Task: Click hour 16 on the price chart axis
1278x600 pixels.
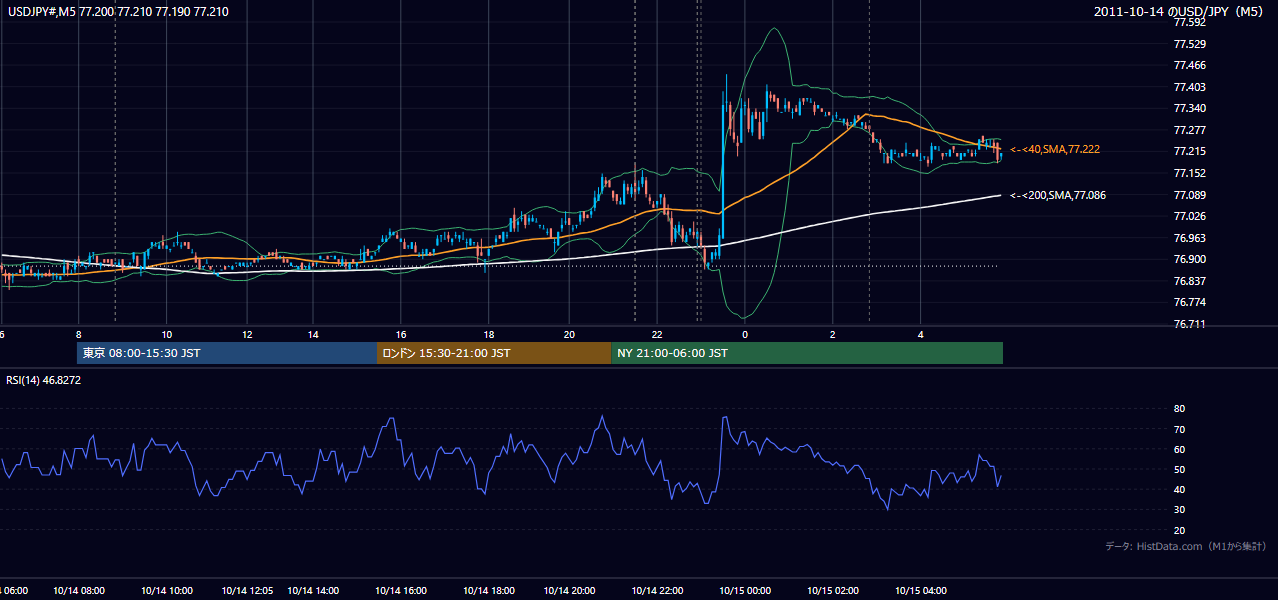Action: pos(400,334)
